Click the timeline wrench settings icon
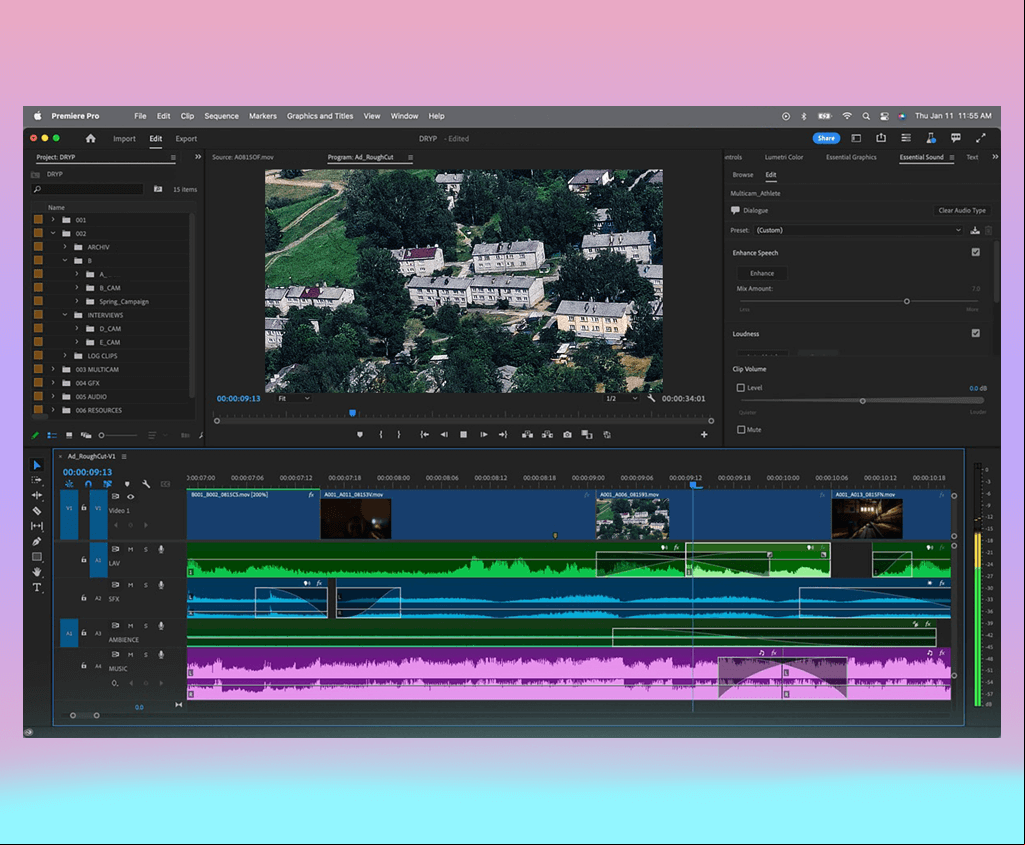Image resolution: width=1025 pixels, height=845 pixels. pos(146,484)
